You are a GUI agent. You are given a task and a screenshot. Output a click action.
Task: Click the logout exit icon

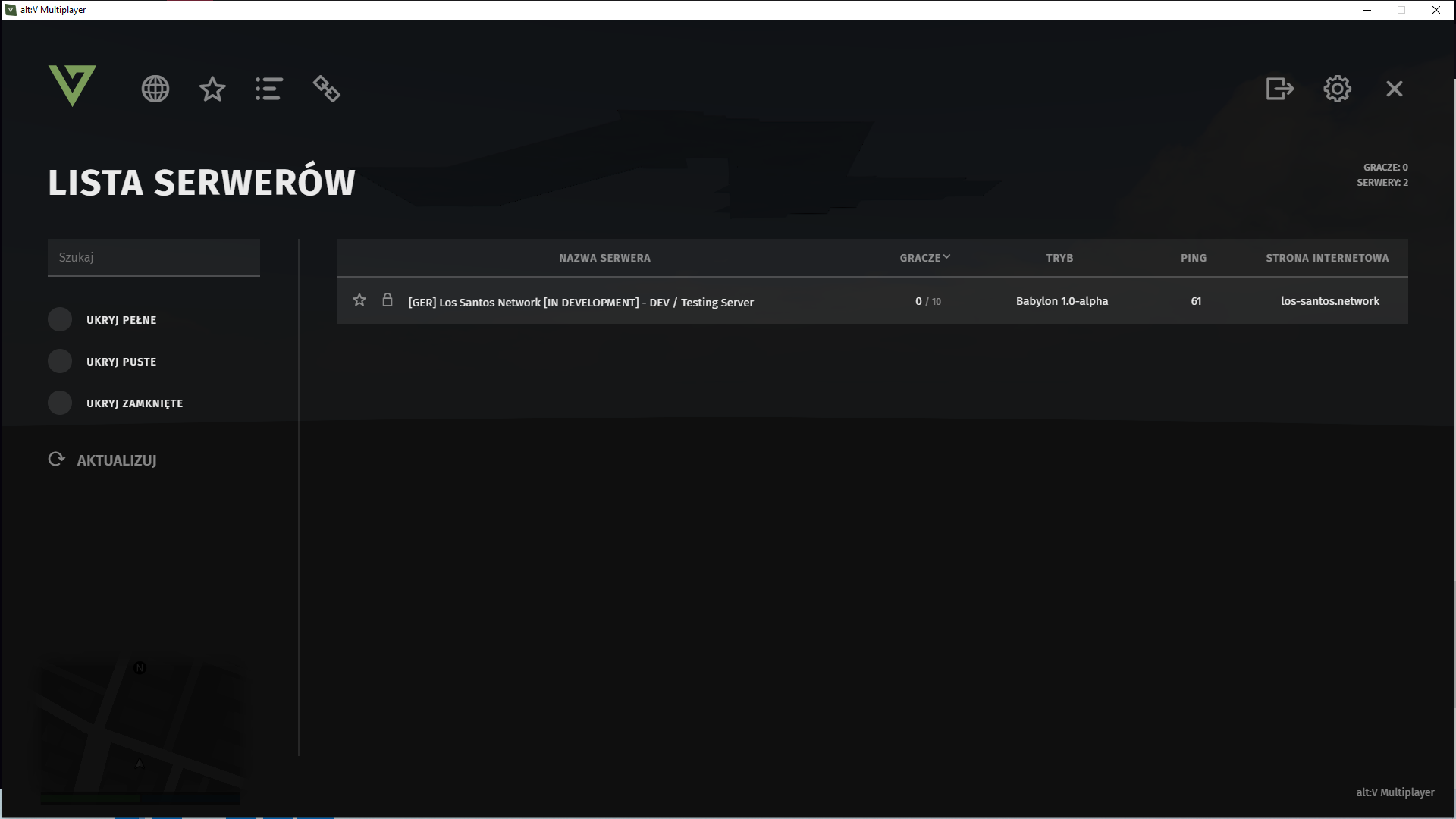pos(1279,89)
